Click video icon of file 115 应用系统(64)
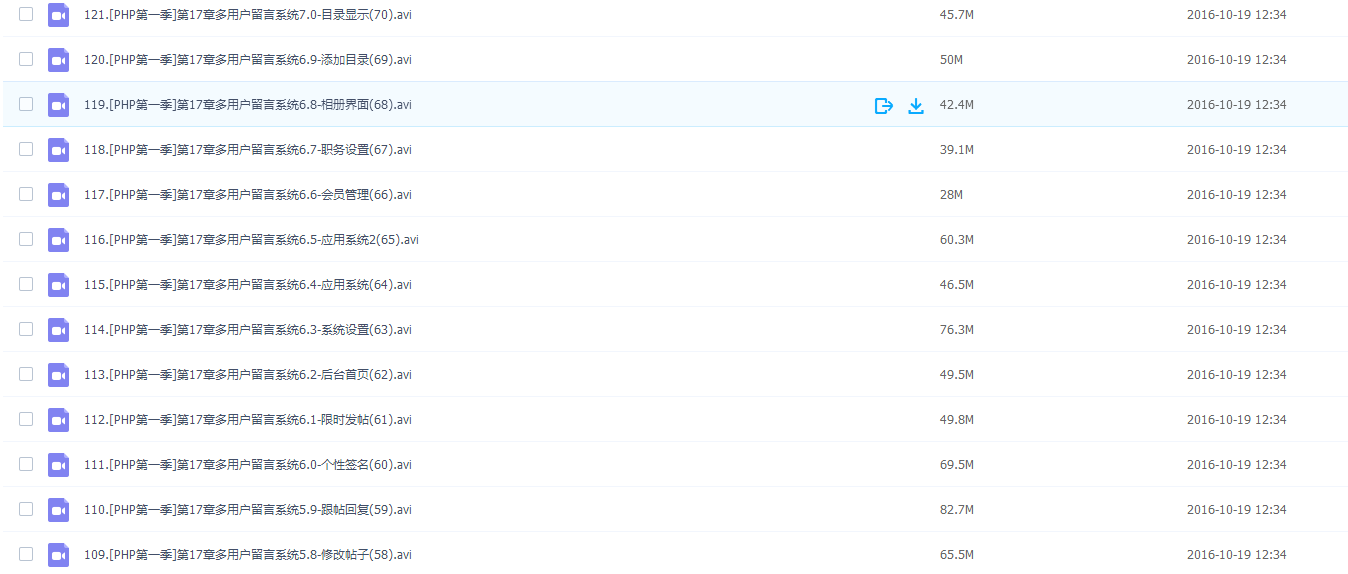 click(x=58, y=285)
